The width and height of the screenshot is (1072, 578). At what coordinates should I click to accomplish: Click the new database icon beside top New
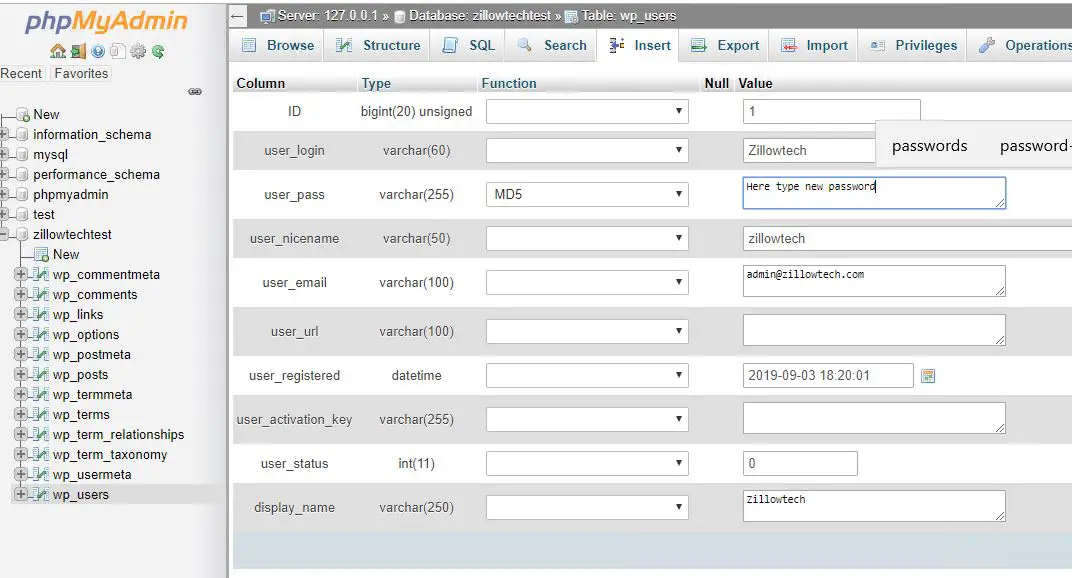23,114
